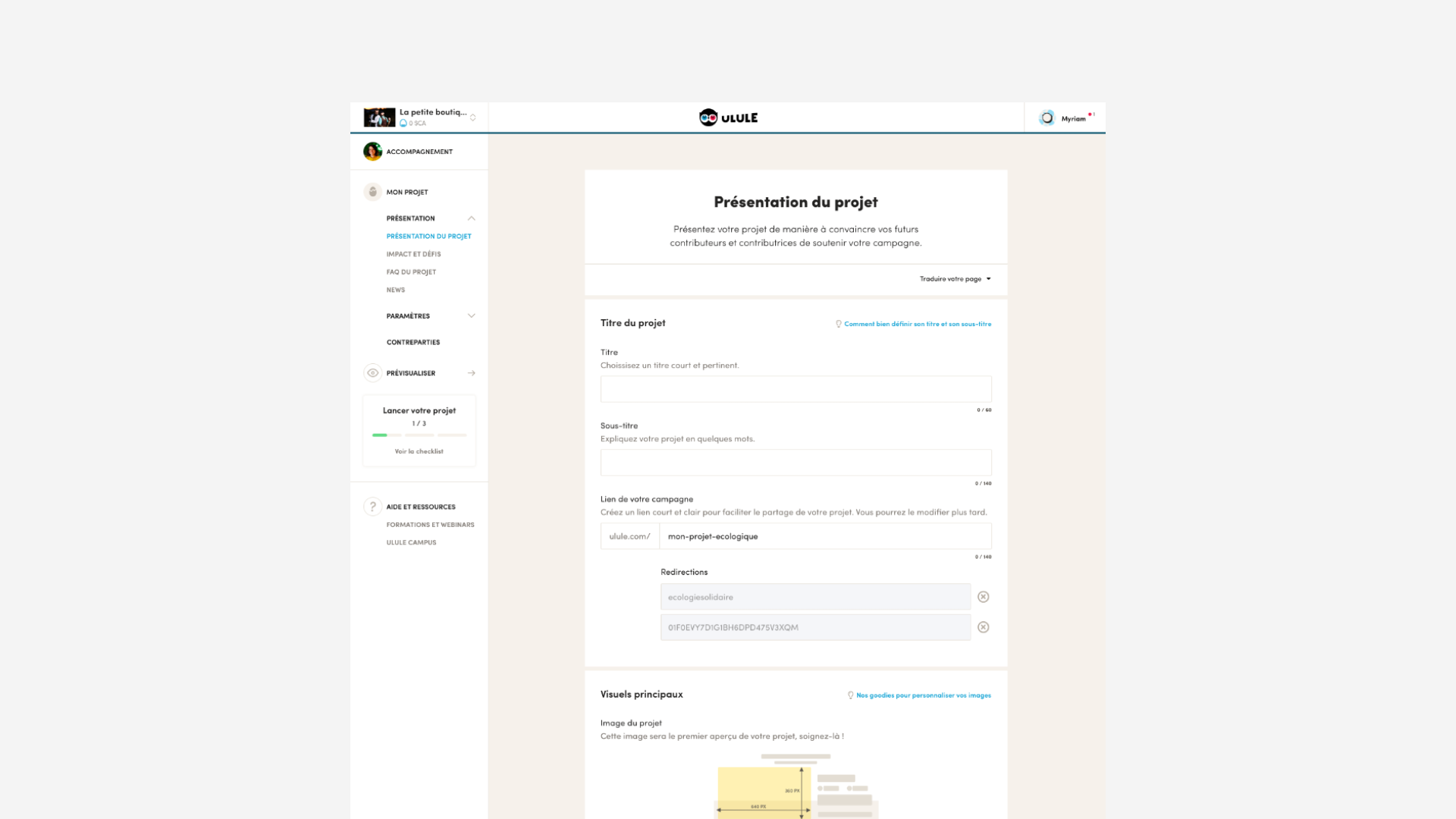Remove the 01F0EVY7D1G1BH6DPD475V3XQM redirection
The image size is (1456, 819).
point(983,627)
